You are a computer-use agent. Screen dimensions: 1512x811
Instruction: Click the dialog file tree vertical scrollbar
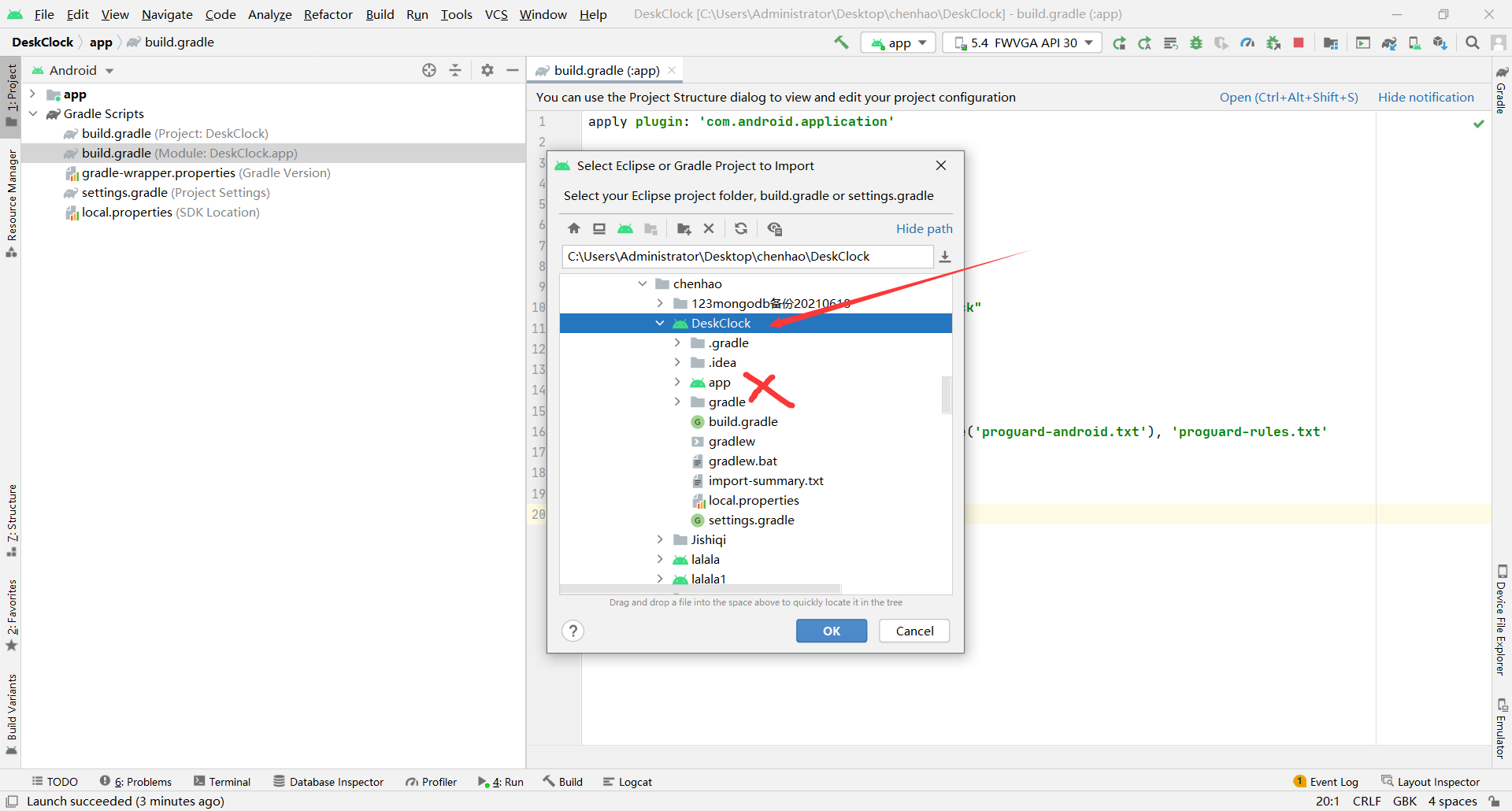coord(947,394)
